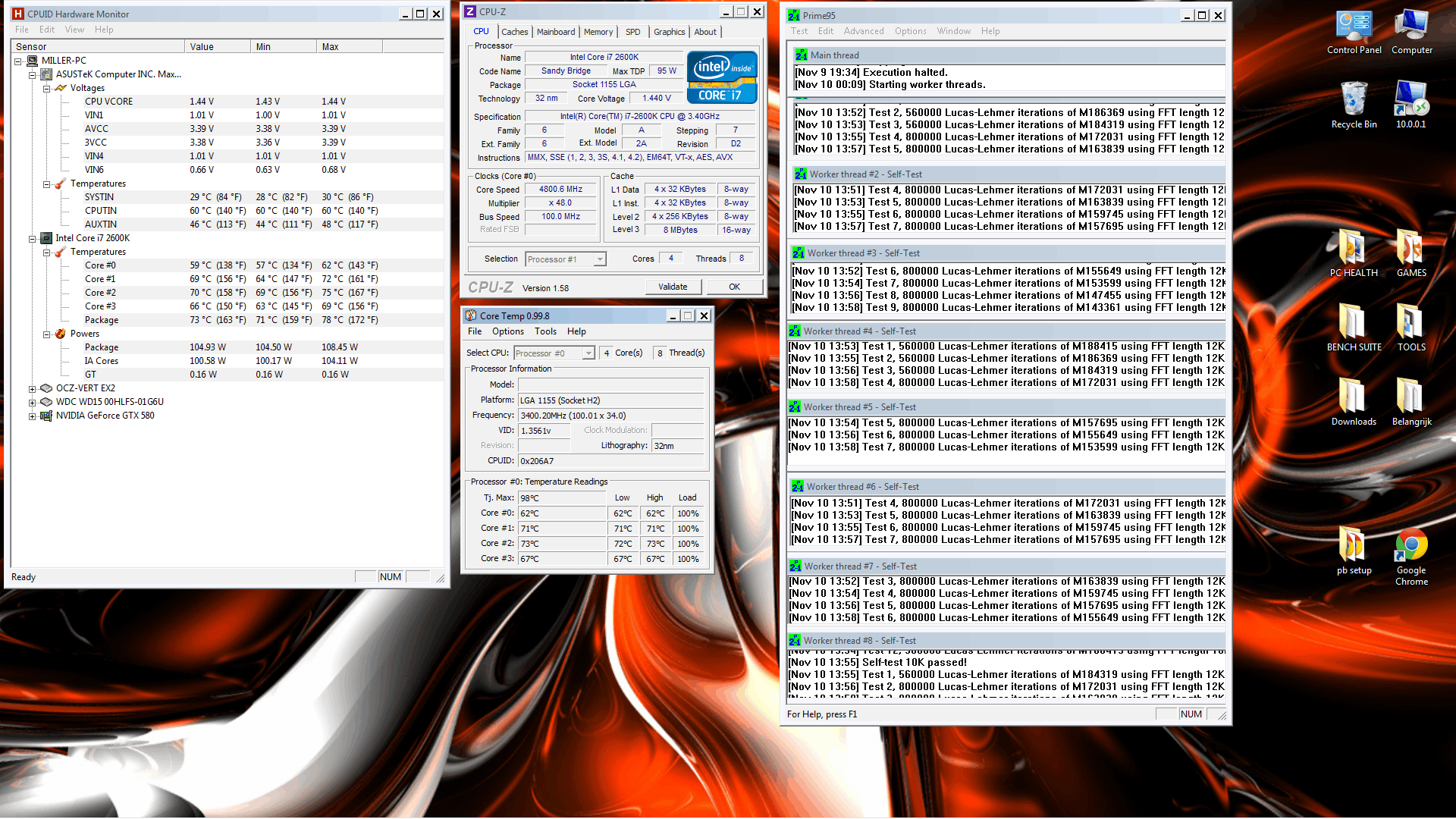Click the HWMonitor title bar icon
1456x819 pixels.
pyautogui.click(x=18, y=14)
